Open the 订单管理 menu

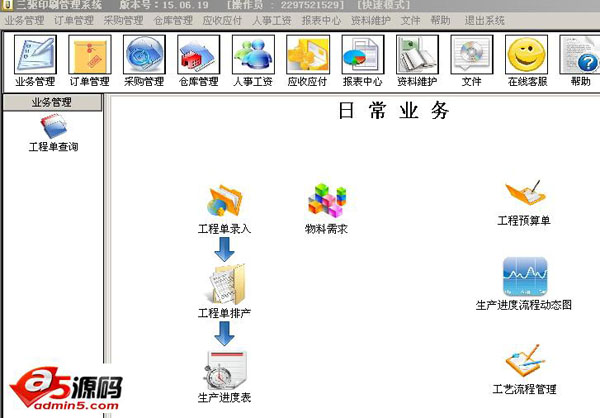click(x=74, y=20)
